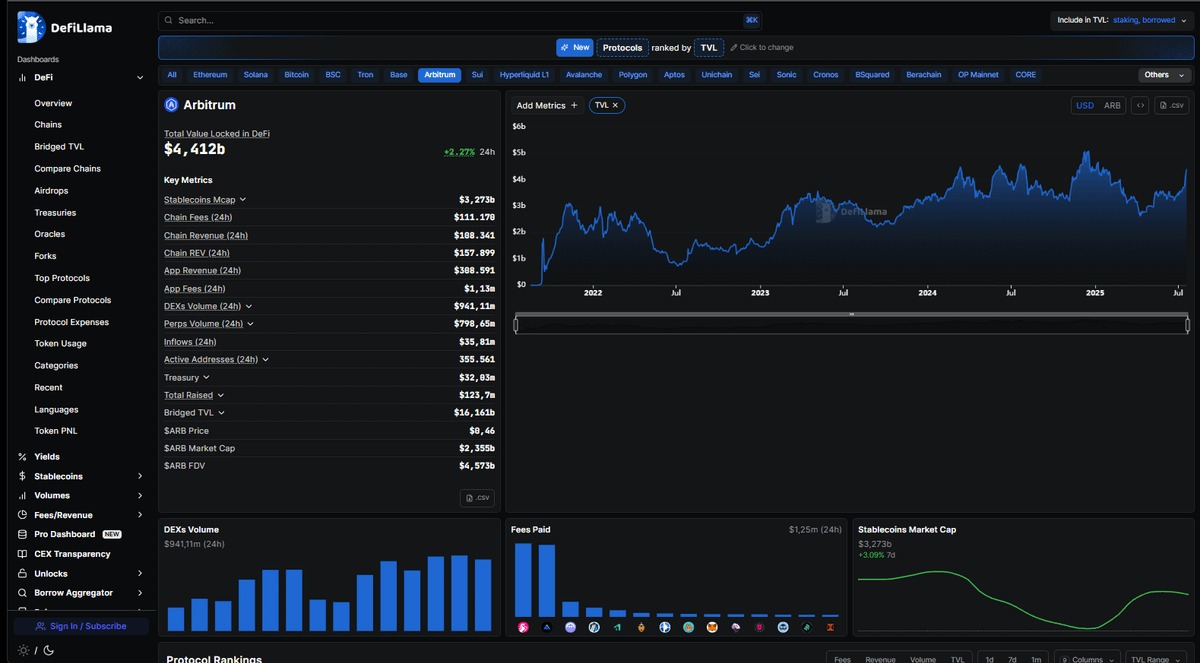1200x663 pixels.
Task: Click the Pro Dashboard database icon
Action: pyautogui.click(x=23, y=535)
